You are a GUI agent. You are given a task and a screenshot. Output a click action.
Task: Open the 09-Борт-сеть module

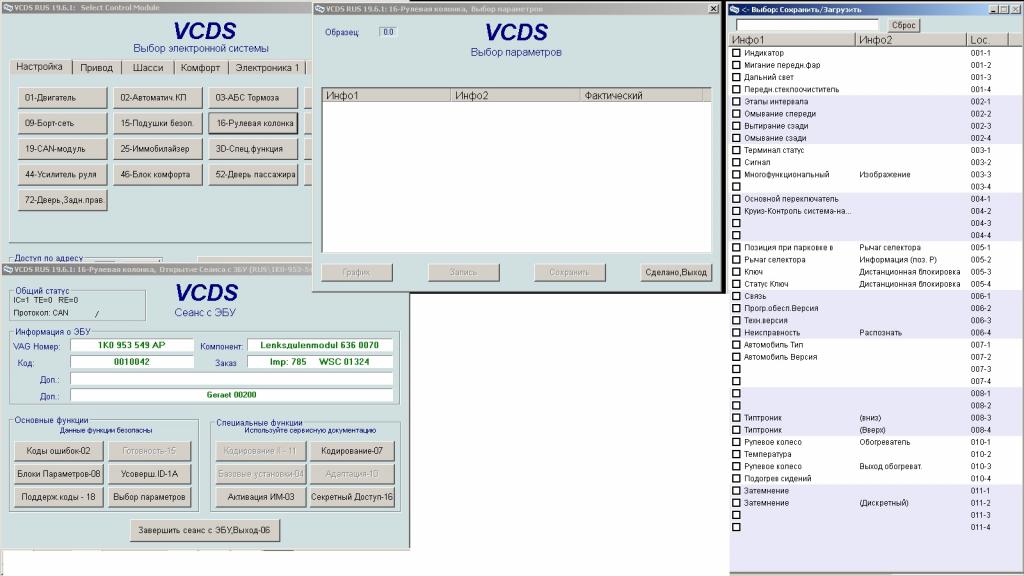point(63,123)
